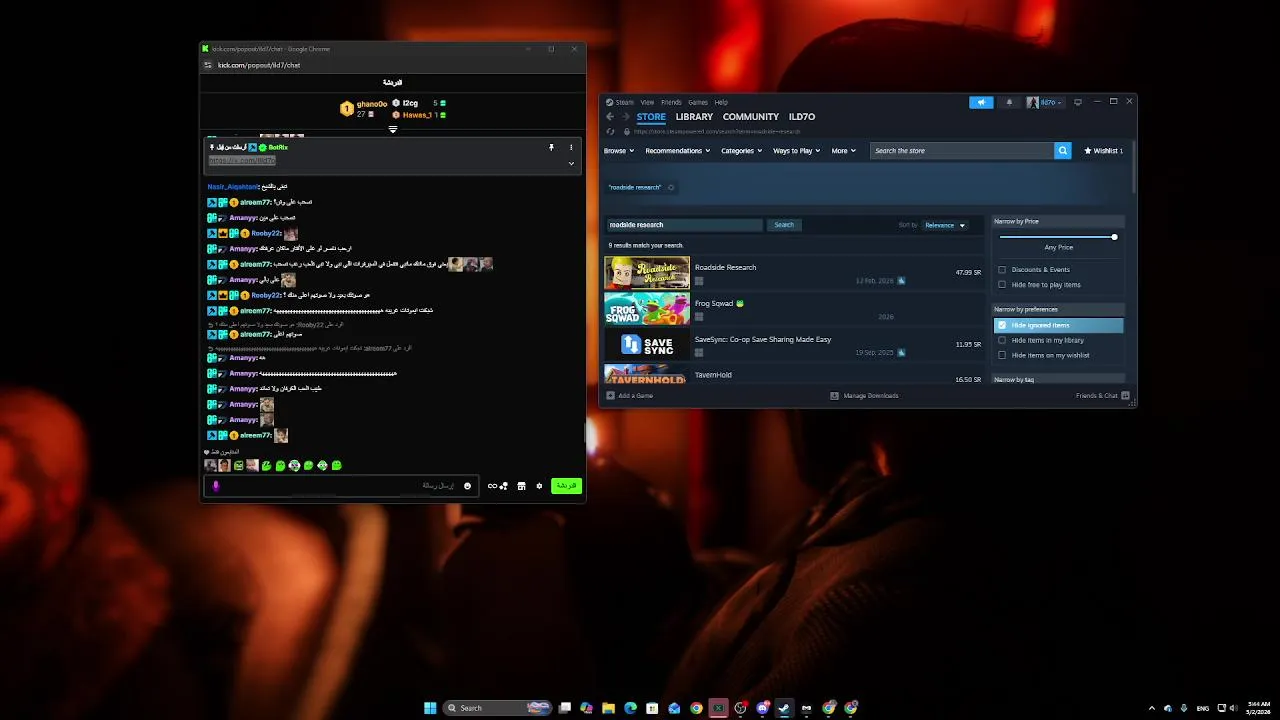Switch Steam to Big Picture mode icon
Viewport: 1280px width, 720px height.
point(1077,102)
